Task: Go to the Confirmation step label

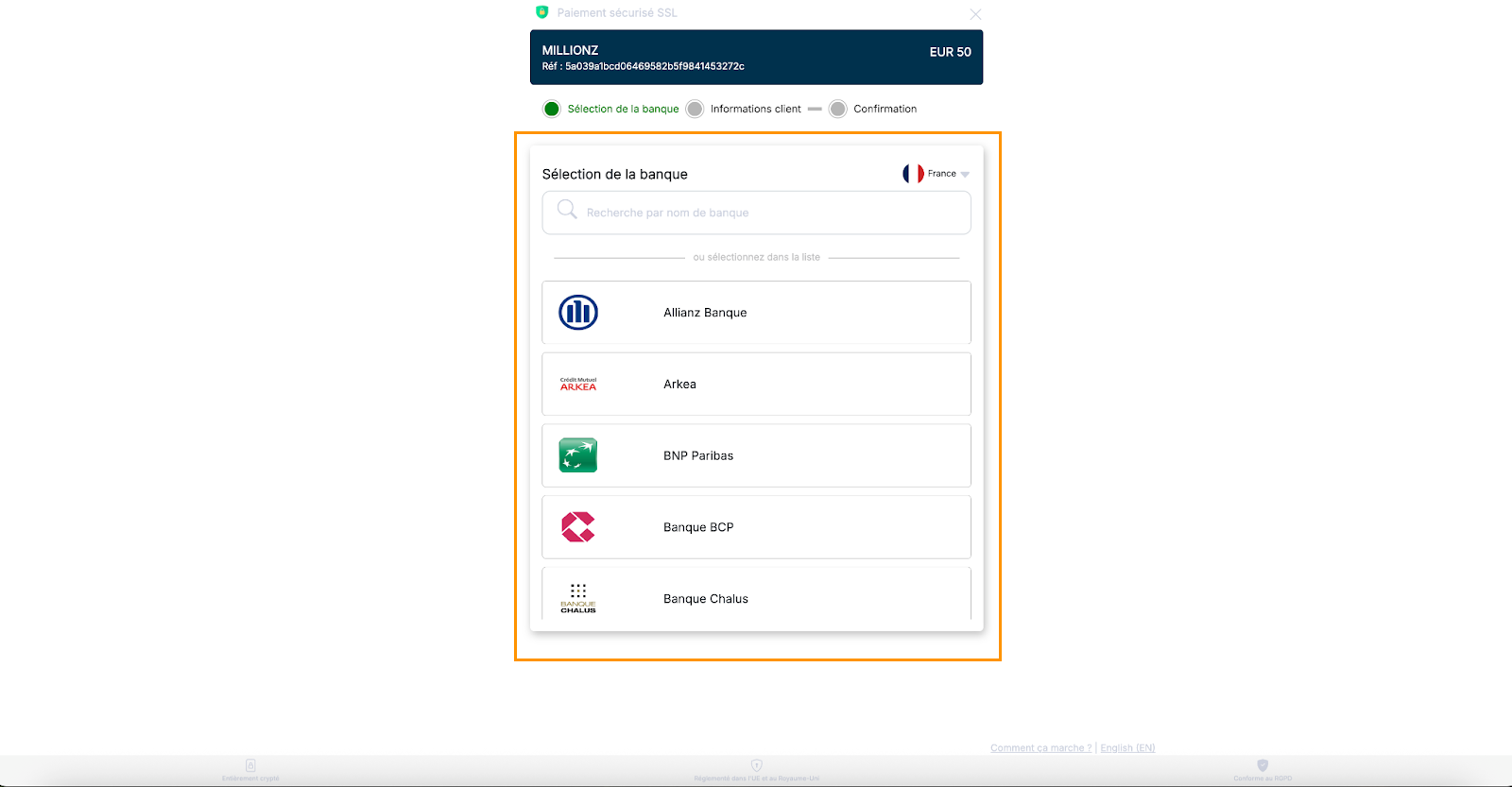Action: [885, 109]
